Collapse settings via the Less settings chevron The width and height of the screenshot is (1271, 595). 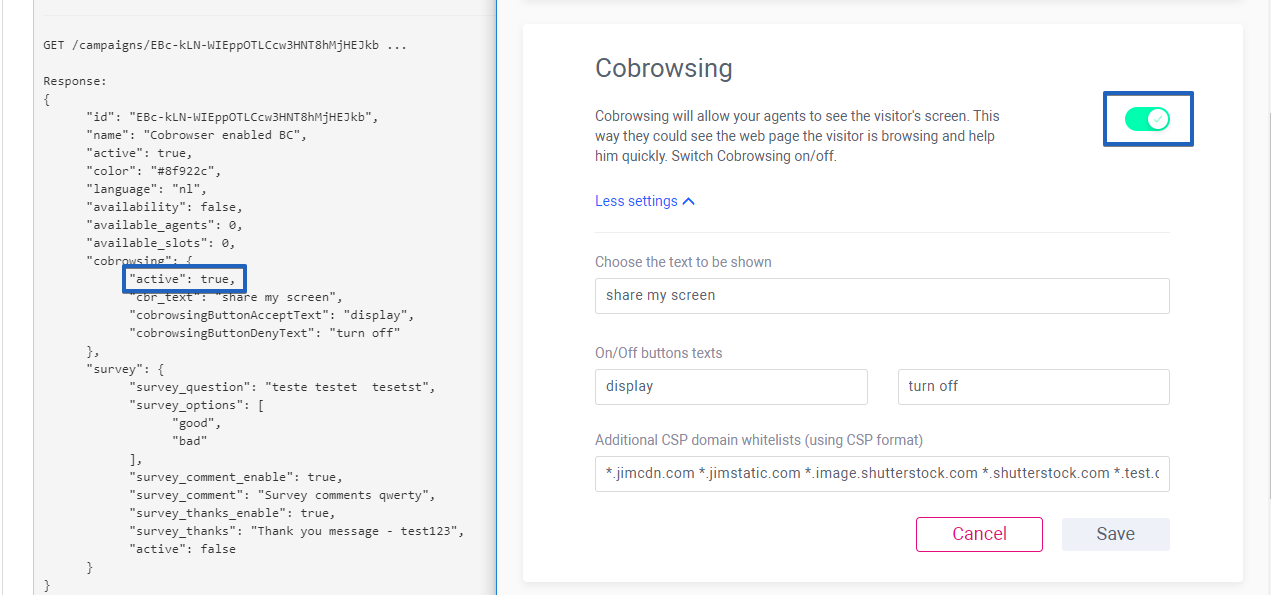[688, 200]
